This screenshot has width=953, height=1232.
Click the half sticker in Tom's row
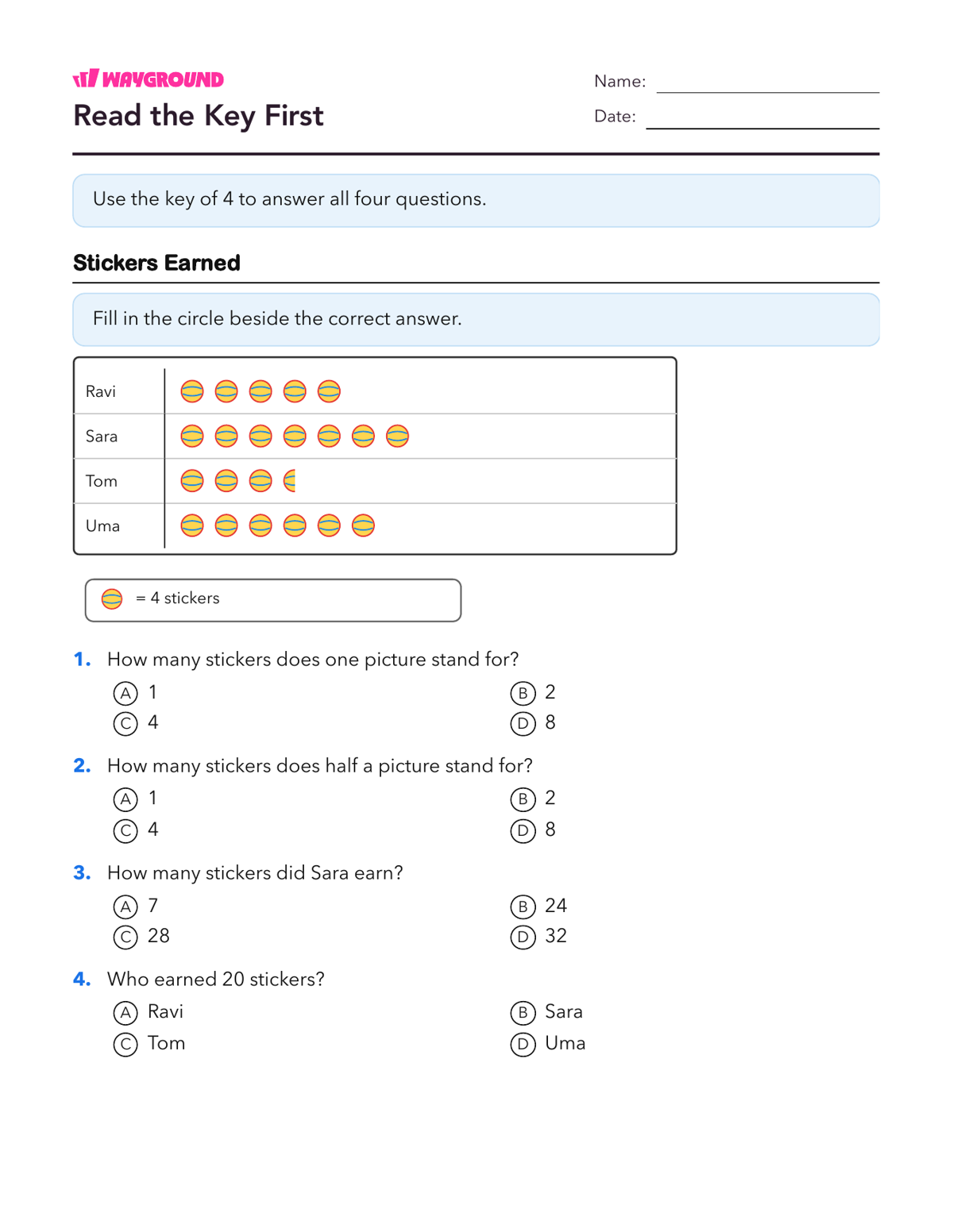[290, 481]
